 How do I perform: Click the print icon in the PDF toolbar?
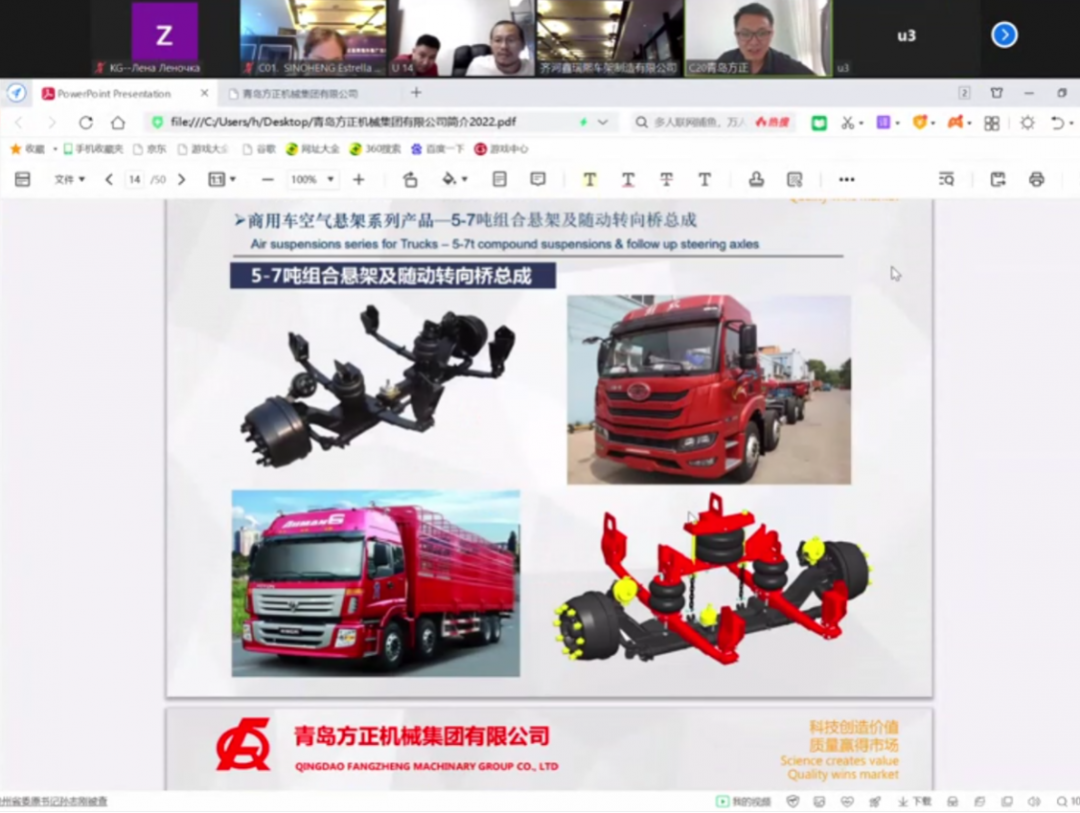pyautogui.click(x=1038, y=179)
